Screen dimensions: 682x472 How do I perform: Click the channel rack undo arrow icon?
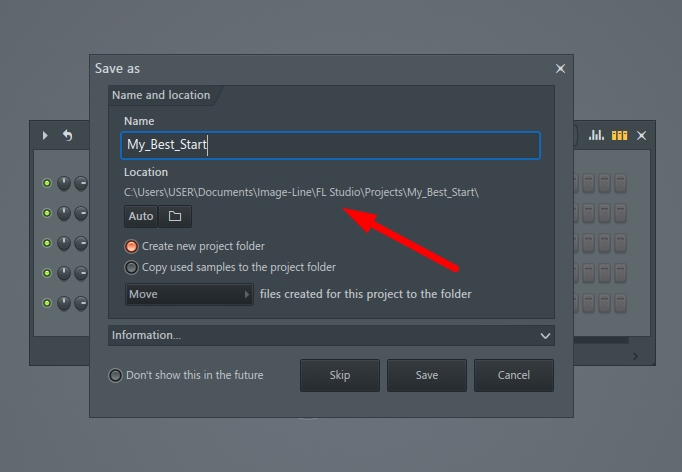67,135
